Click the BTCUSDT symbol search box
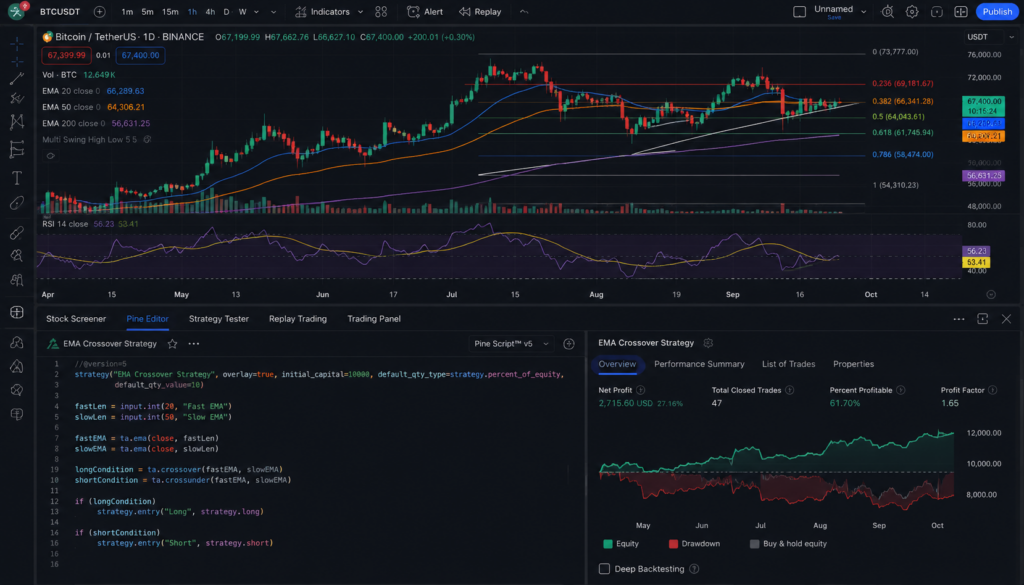Image resolution: width=1024 pixels, height=585 pixels. pos(59,12)
